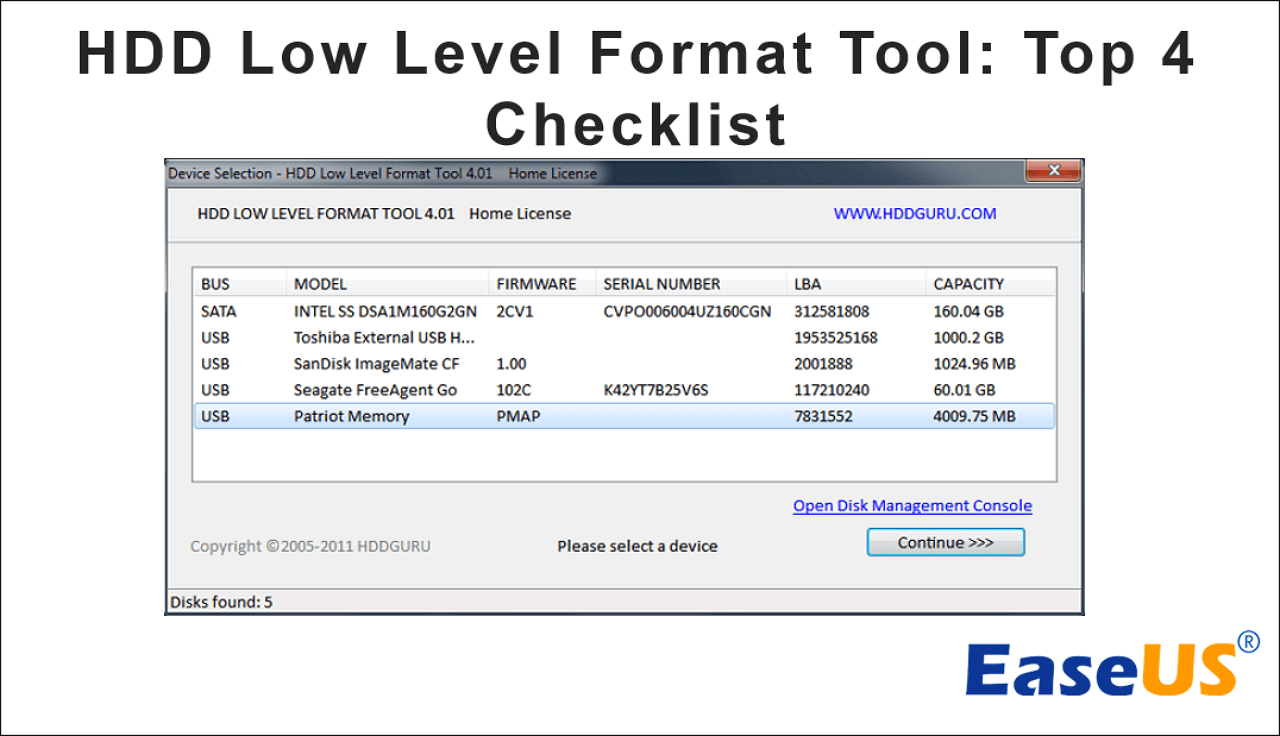Viewport: 1280px width, 736px height.
Task: Click the Please select a device message
Action: (x=637, y=546)
